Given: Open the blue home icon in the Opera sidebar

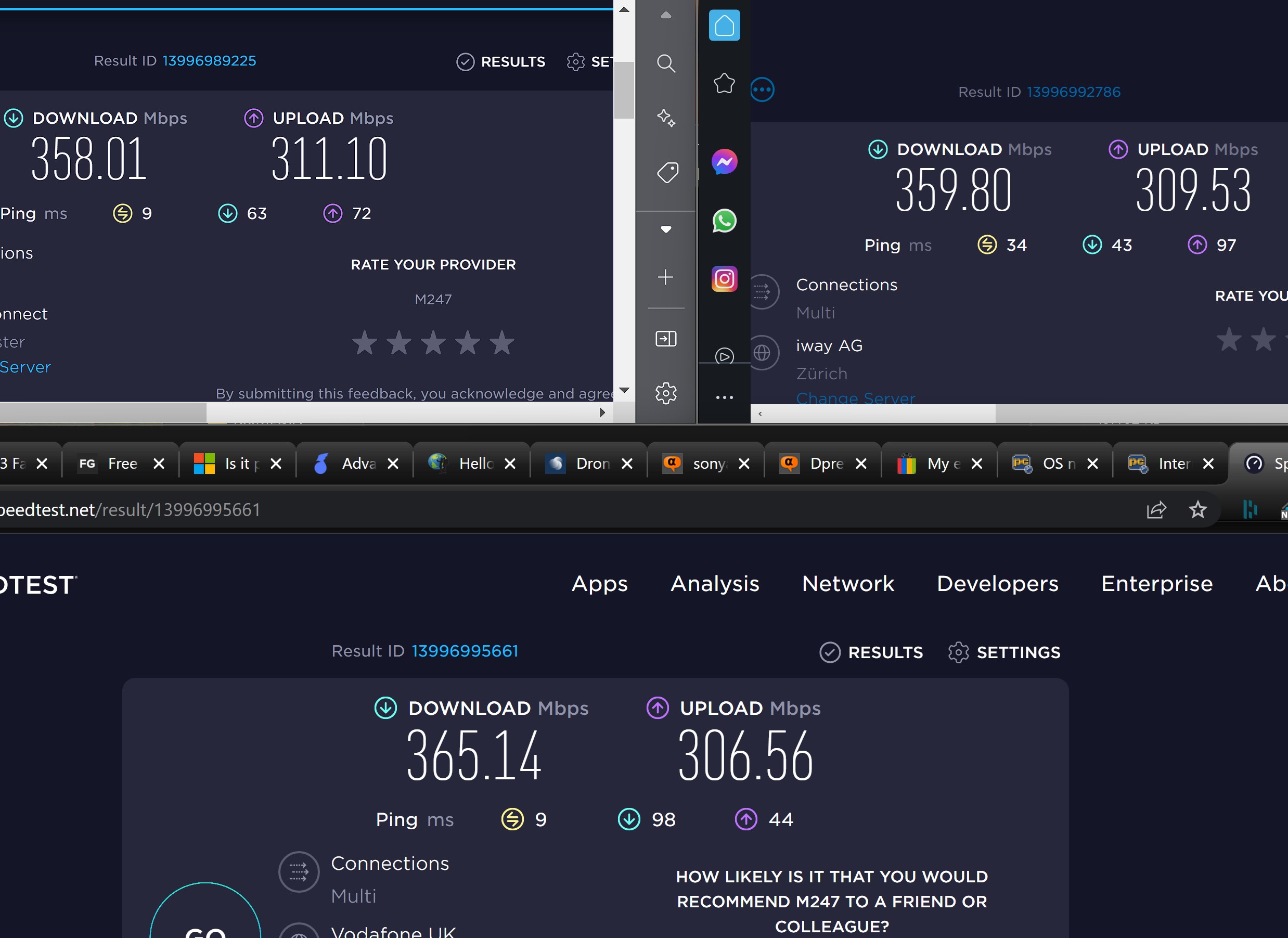Looking at the screenshot, I should tap(724, 25).
